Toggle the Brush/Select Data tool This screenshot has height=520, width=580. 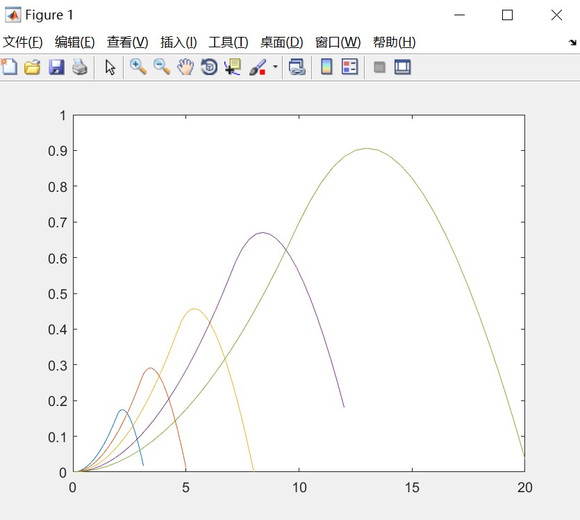pos(258,67)
